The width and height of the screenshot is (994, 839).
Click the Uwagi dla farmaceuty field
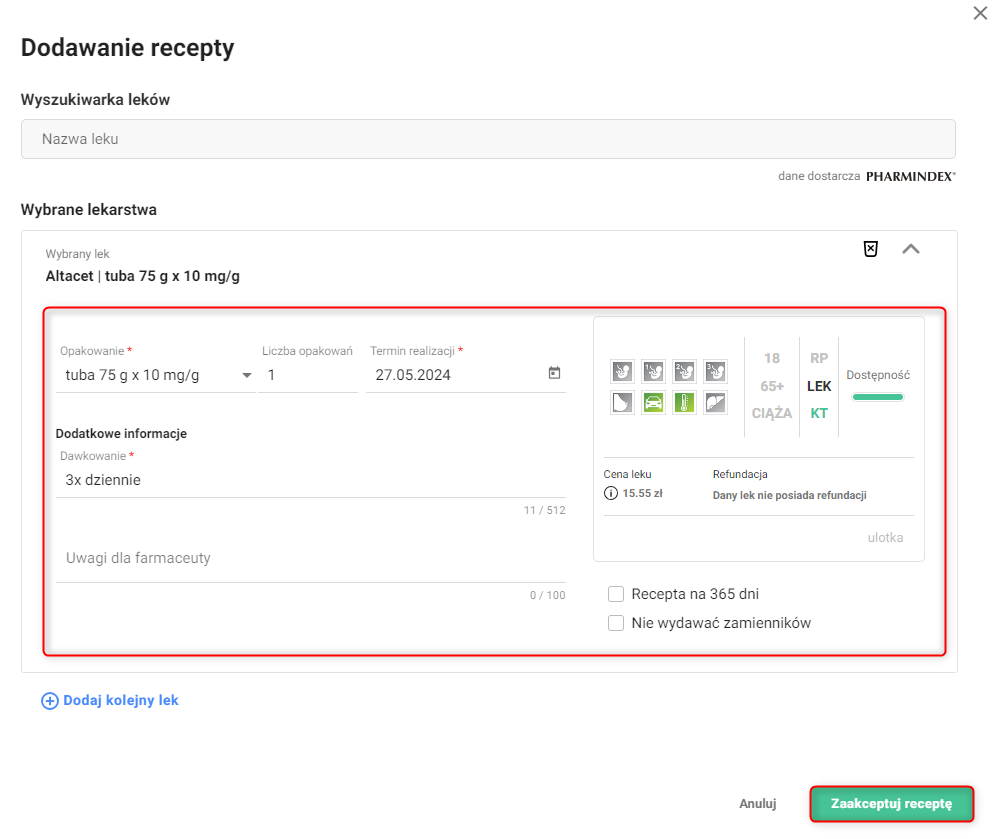tap(310, 558)
